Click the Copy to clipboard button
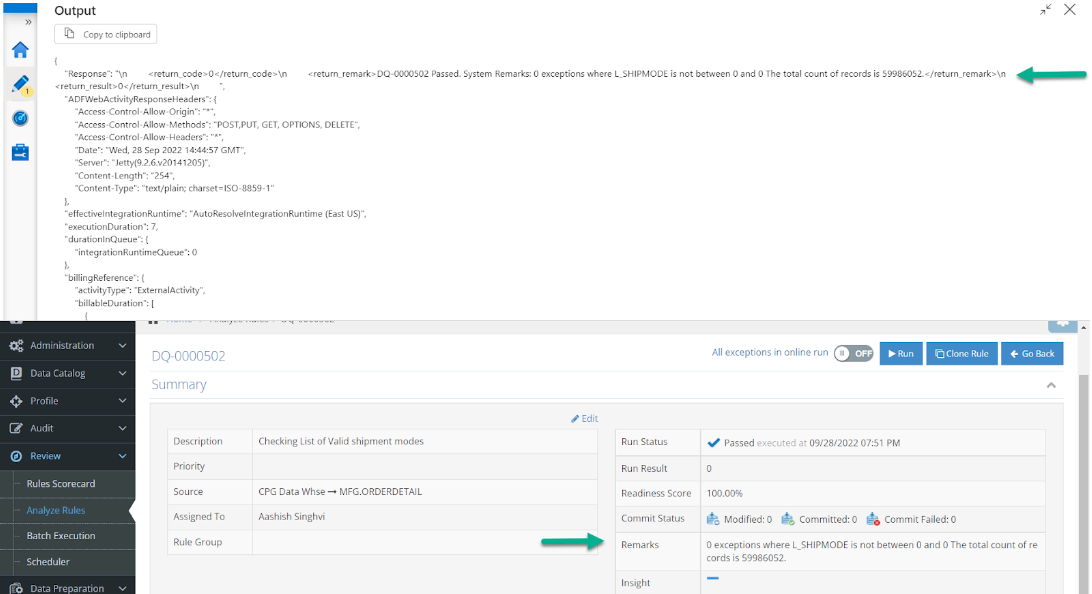 coord(106,34)
